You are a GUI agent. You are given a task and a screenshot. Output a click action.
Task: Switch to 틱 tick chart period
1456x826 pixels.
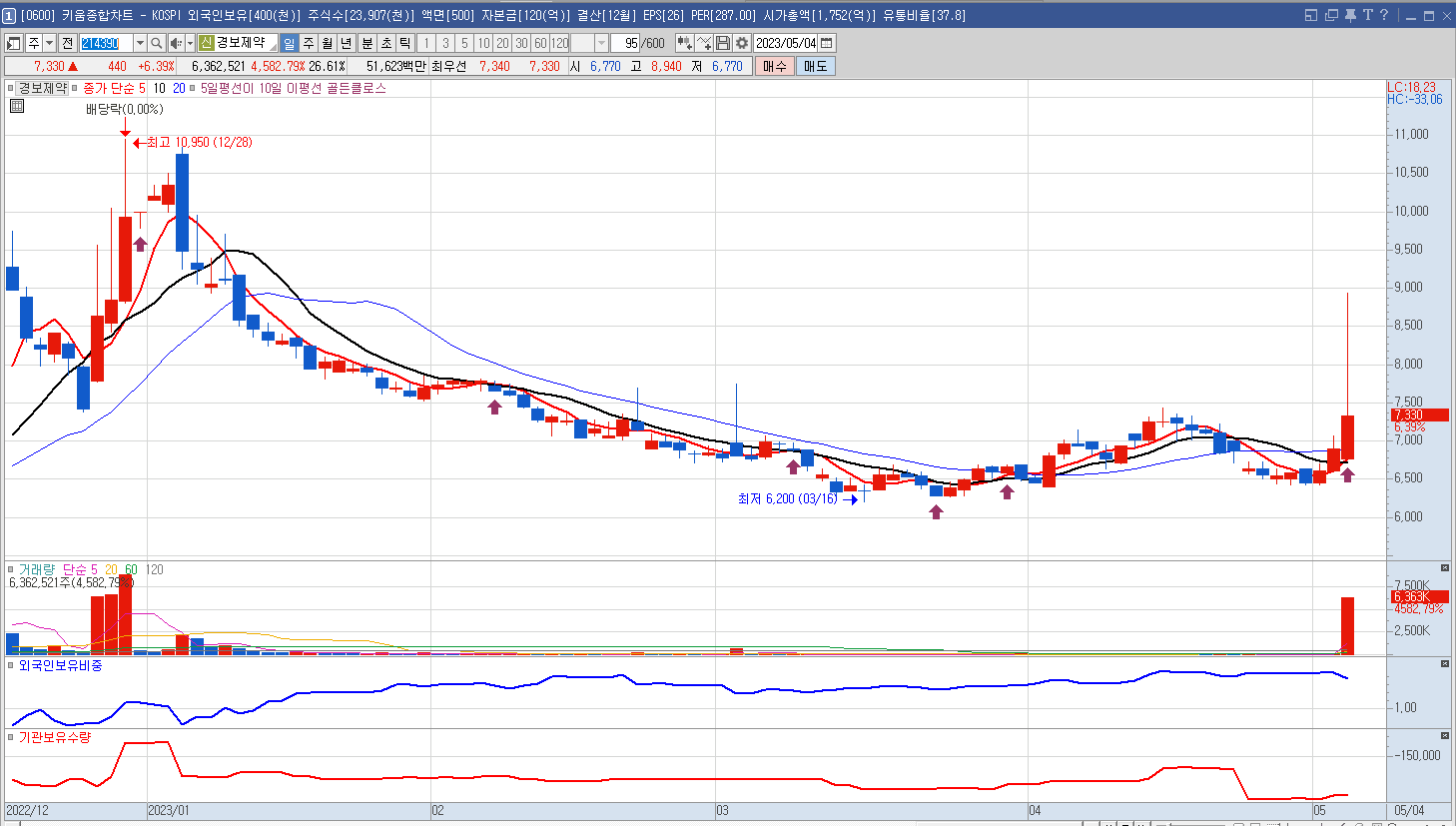pos(405,43)
